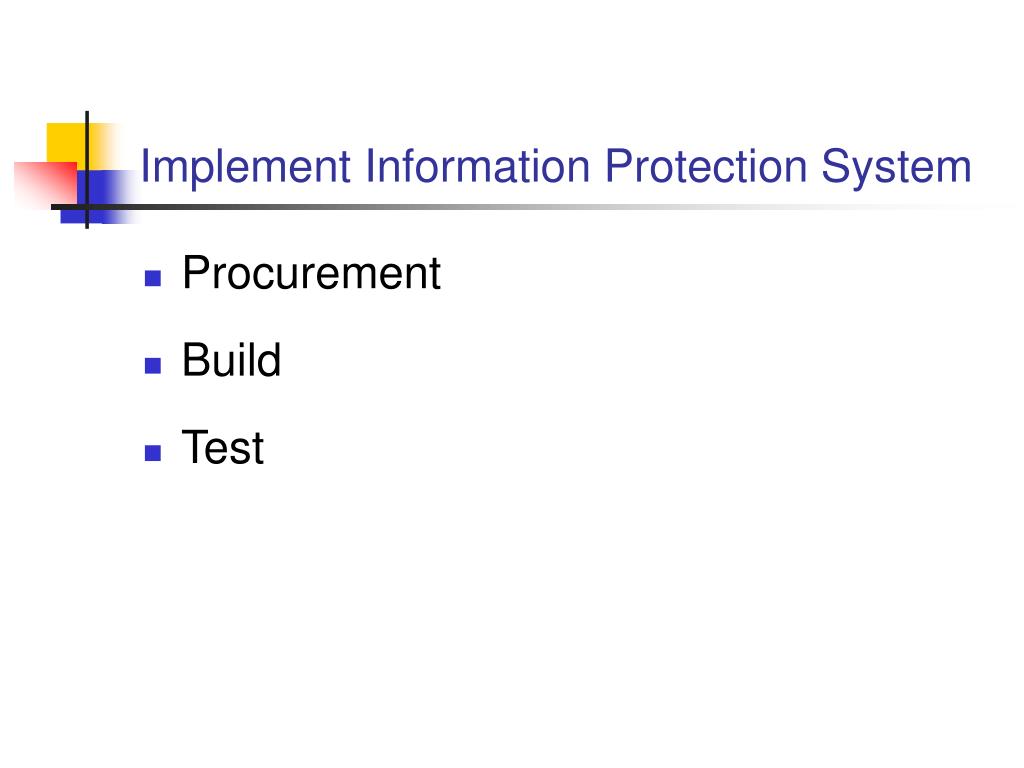Click the capital I of Implement
The image size is (1024, 768).
click(x=144, y=166)
